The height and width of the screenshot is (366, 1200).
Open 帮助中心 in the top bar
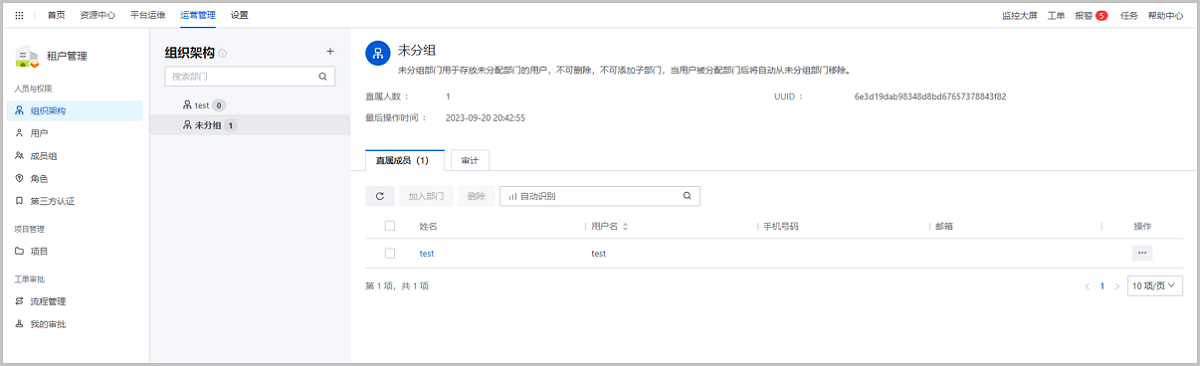click(x=1166, y=15)
